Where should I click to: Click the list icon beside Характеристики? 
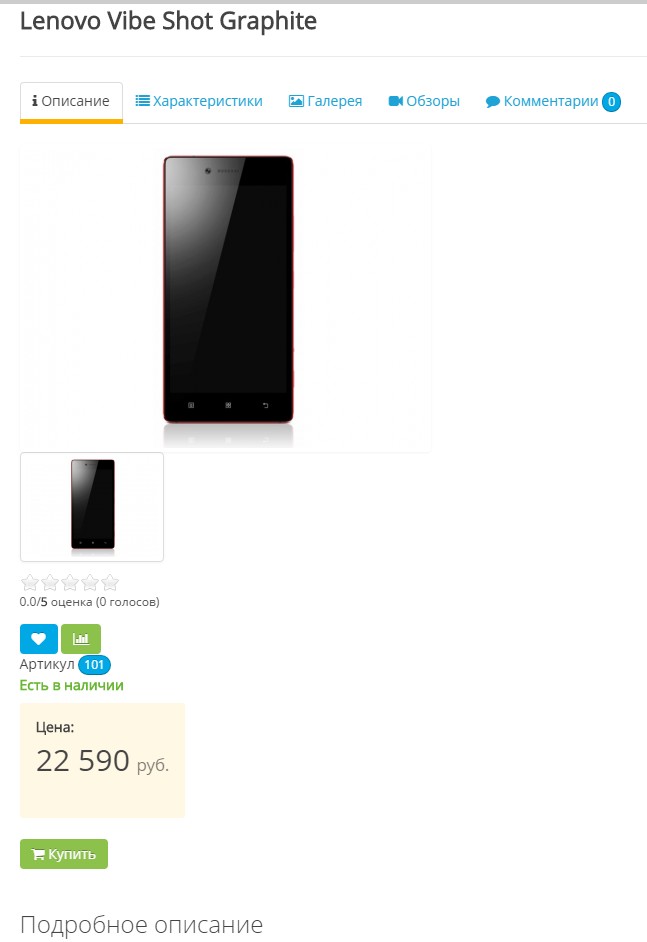point(142,101)
